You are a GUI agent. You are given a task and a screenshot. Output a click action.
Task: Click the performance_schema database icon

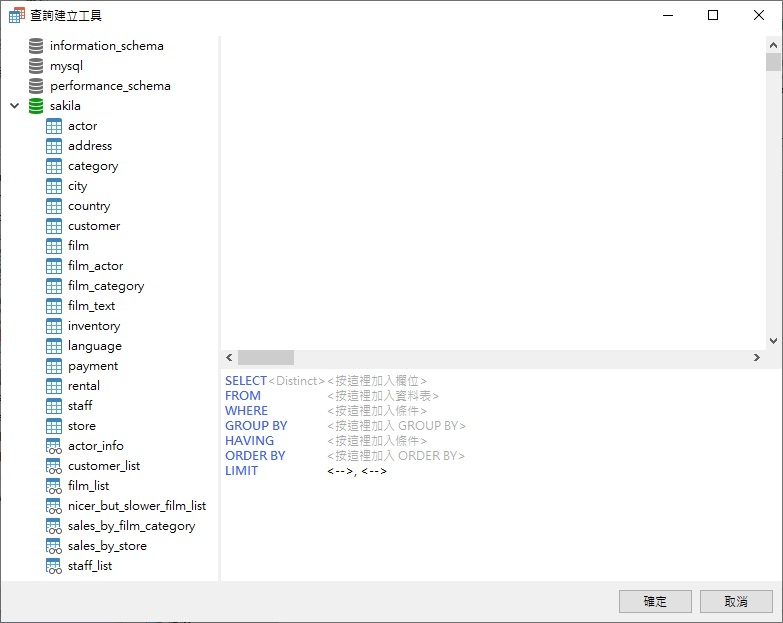[x=36, y=86]
